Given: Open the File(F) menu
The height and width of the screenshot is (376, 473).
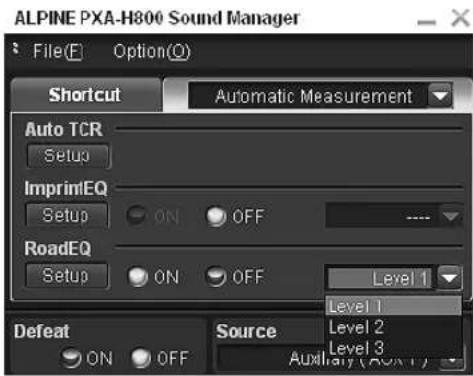Looking at the screenshot, I should point(58,52).
